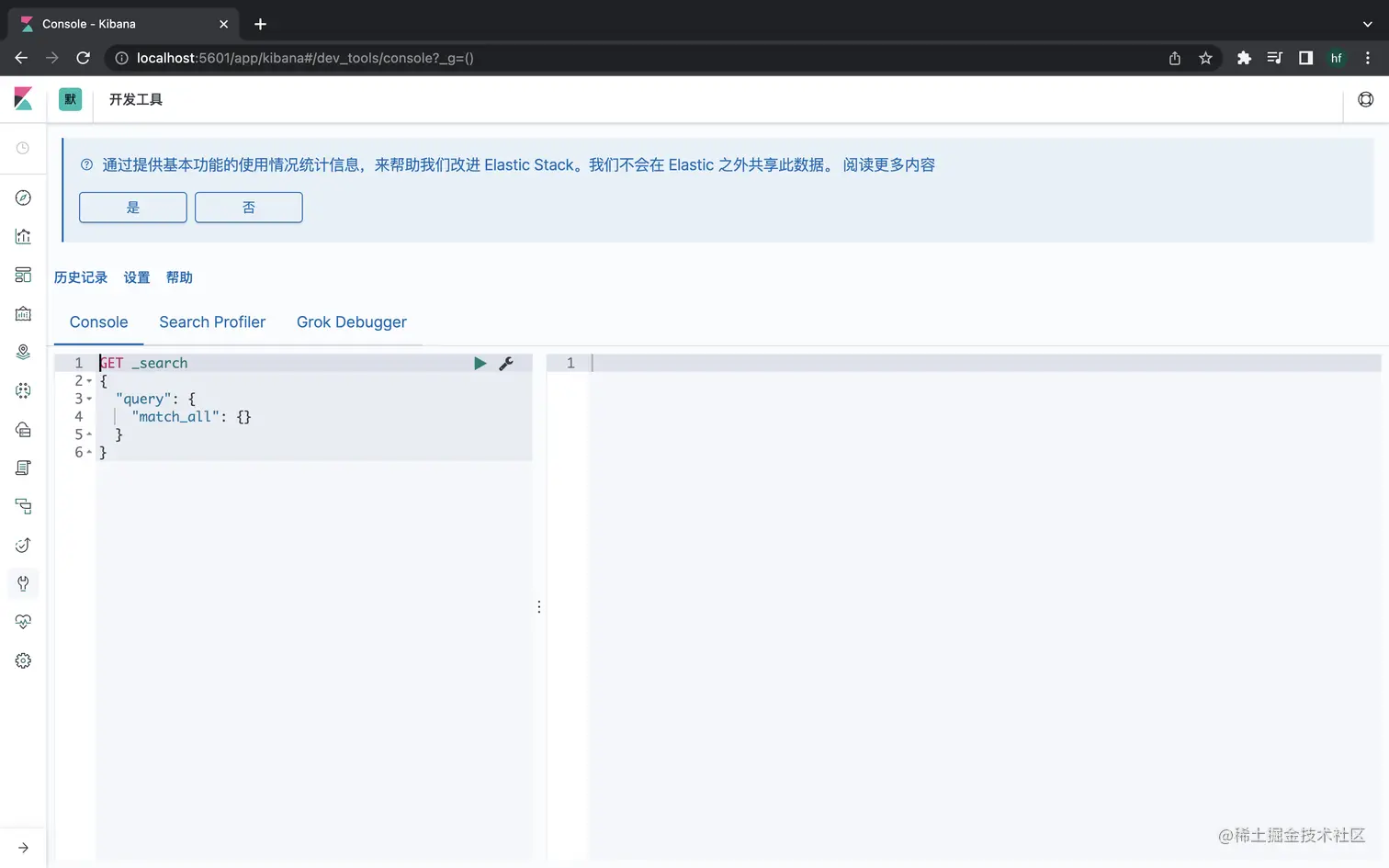Open 历史记录 history menu item

pyautogui.click(x=81, y=277)
